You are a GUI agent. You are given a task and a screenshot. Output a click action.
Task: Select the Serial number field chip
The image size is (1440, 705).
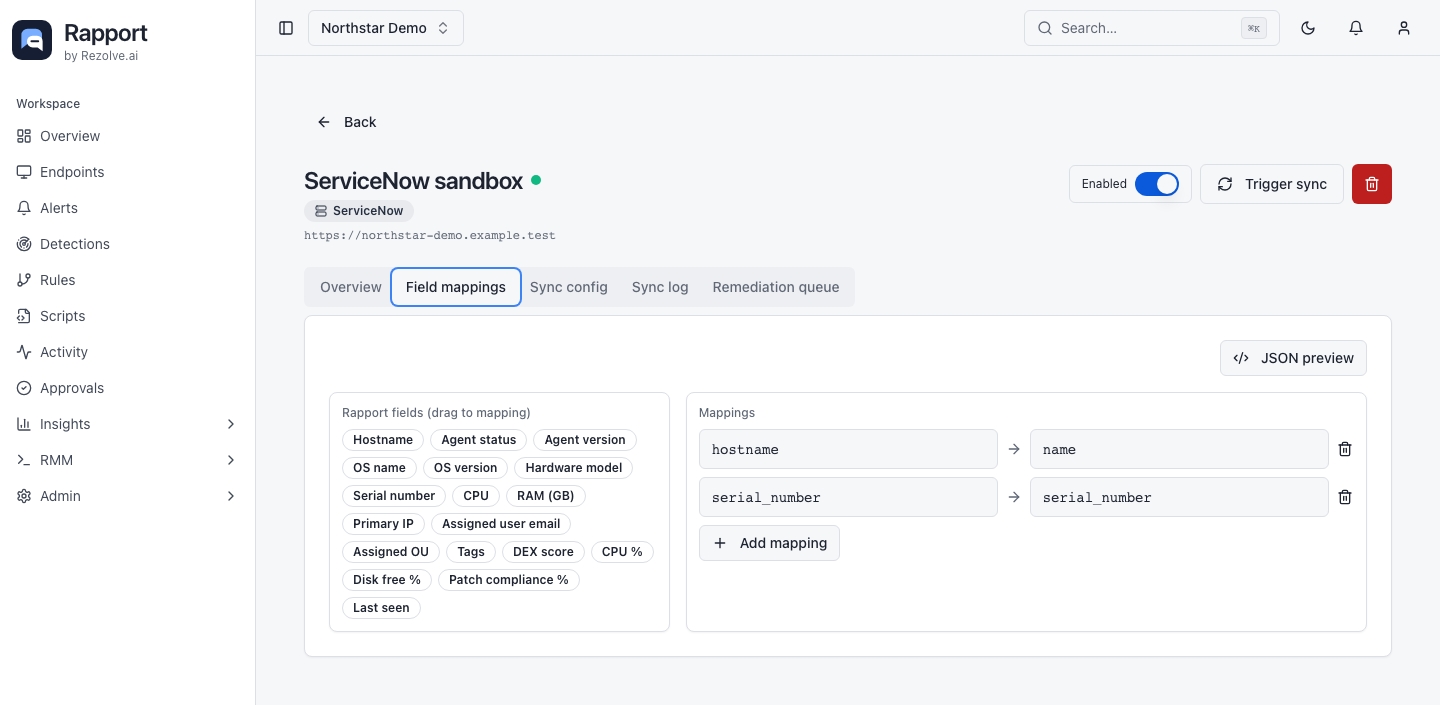(394, 496)
